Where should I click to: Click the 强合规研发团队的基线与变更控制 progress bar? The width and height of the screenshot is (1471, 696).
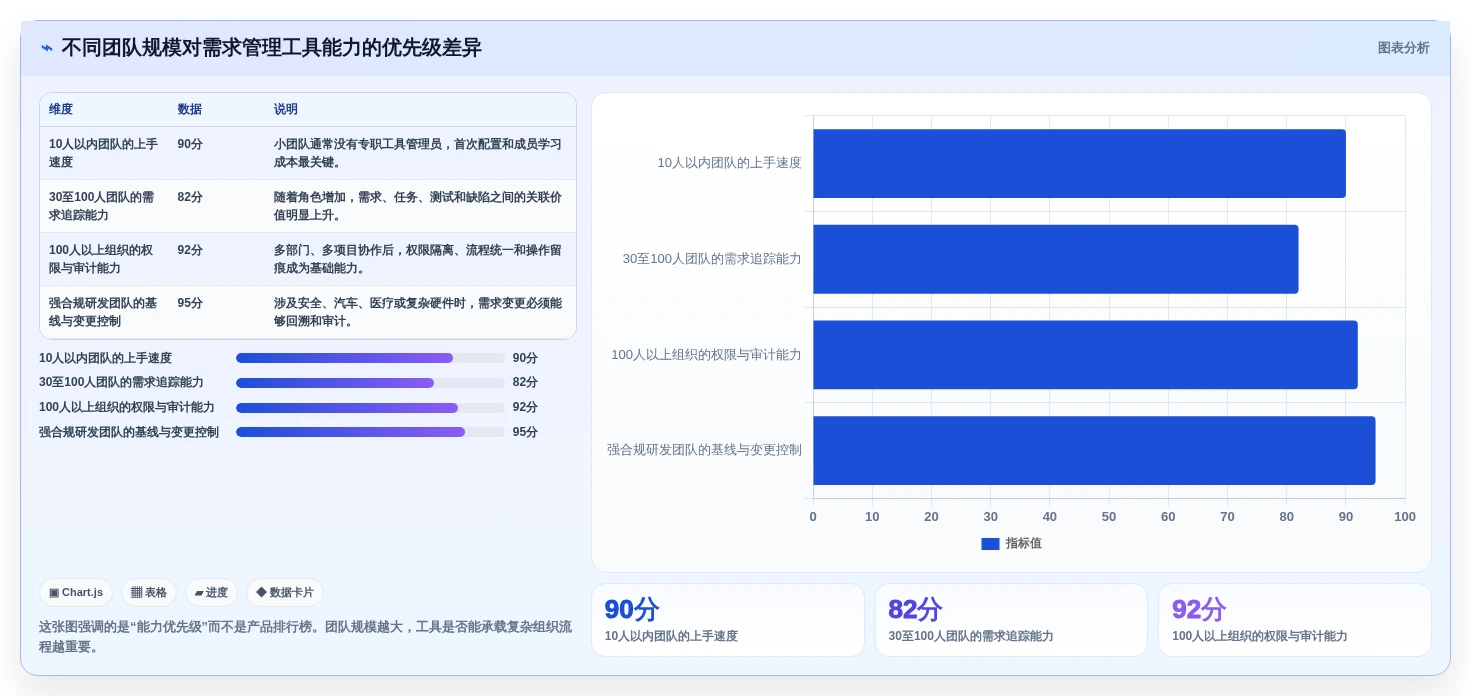tap(370, 432)
